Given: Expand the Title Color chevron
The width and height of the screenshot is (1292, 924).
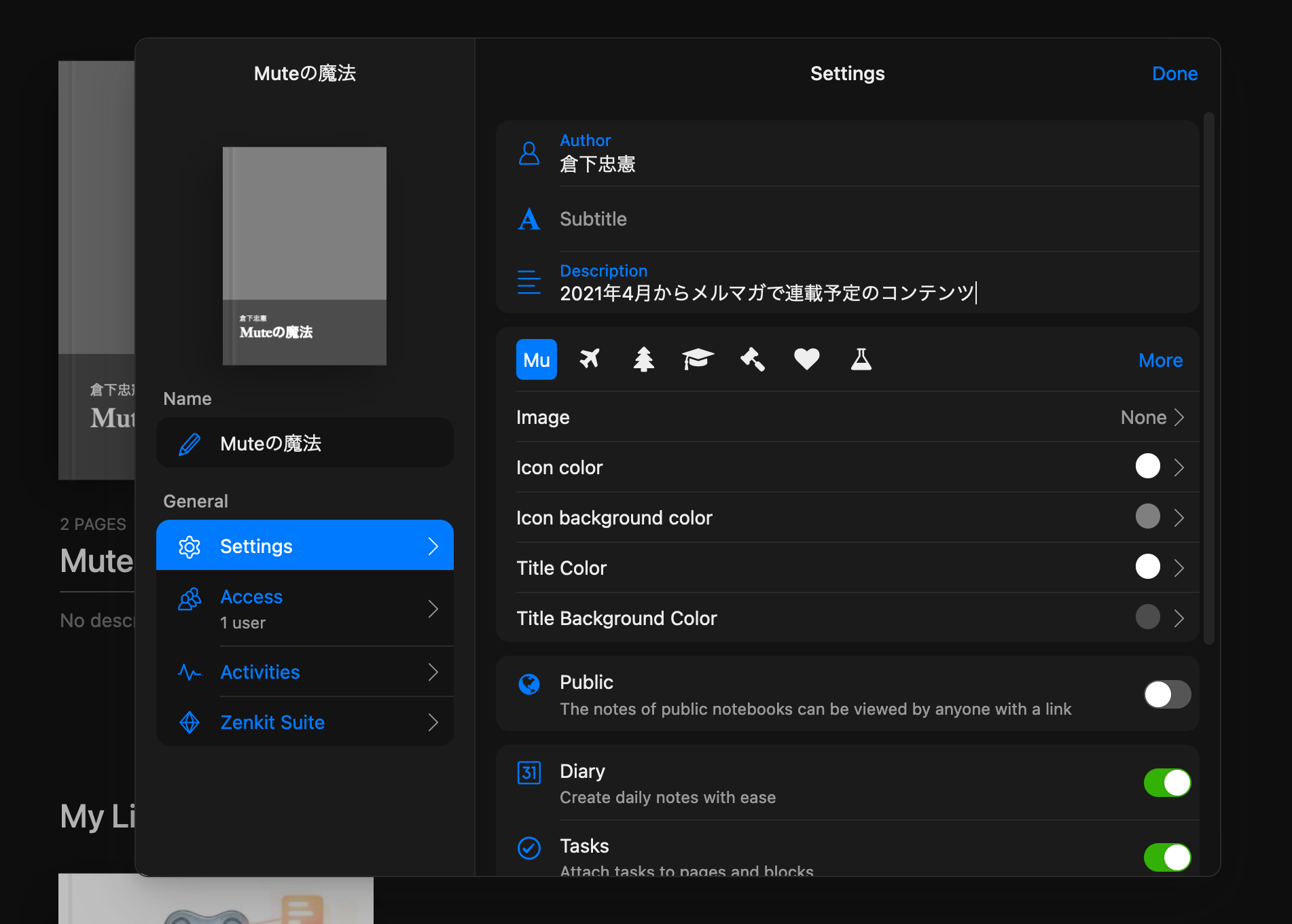Looking at the screenshot, I should [1179, 568].
